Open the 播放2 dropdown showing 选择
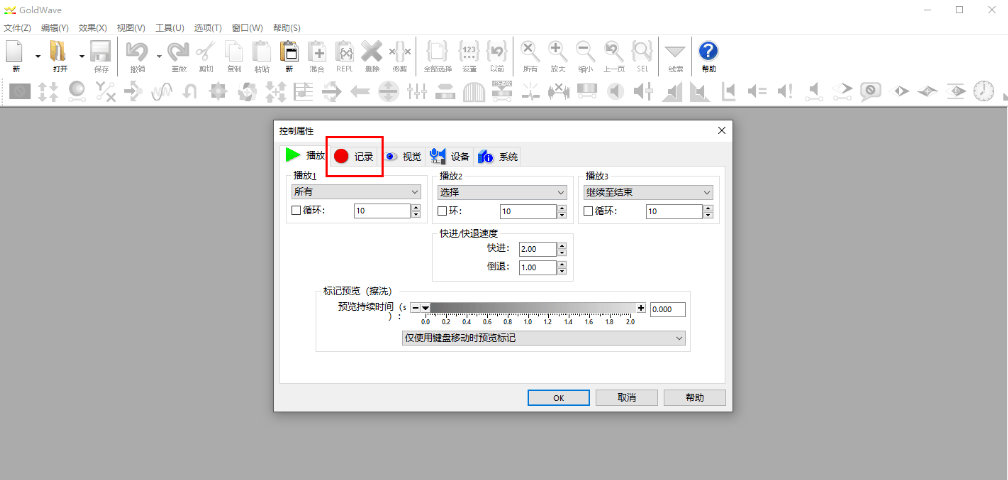The width and height of the screenshot is (1008, 480). click(x=502, y=192)
